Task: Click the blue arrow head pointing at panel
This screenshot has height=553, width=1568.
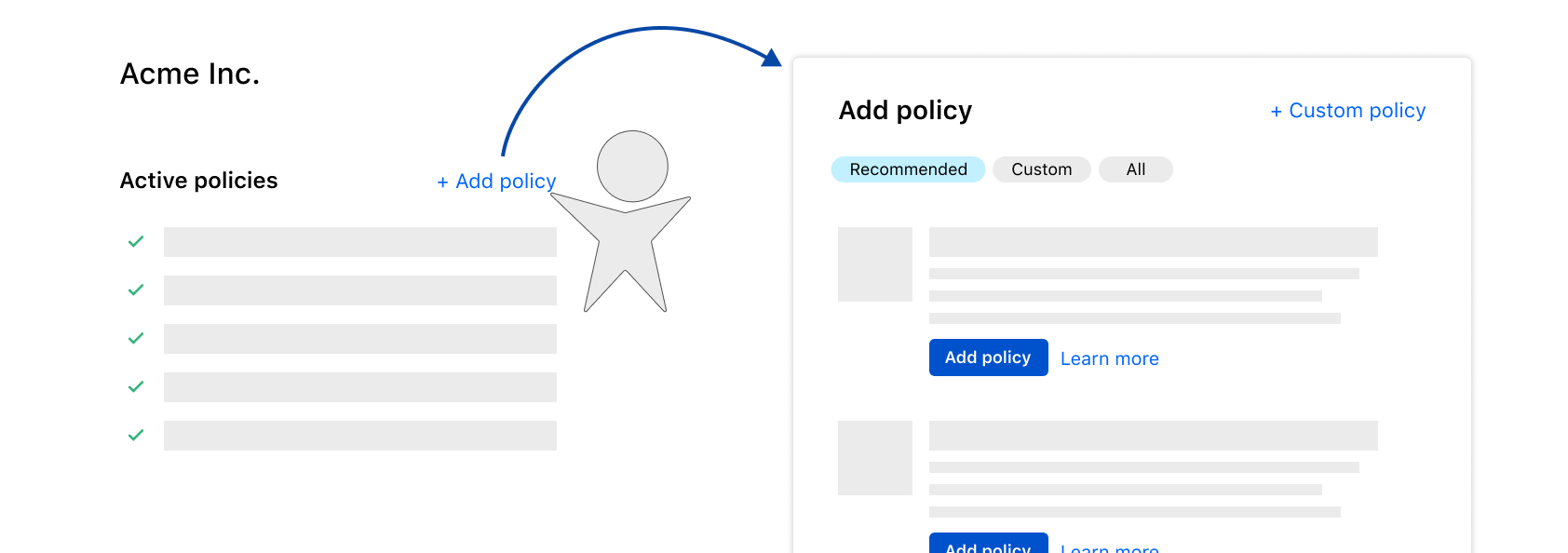Action: 771,58
